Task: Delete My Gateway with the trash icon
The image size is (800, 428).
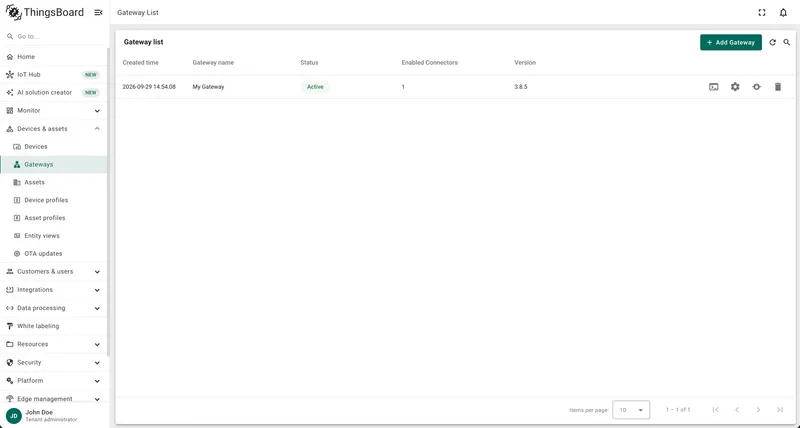Action: pyautogui.click(x=778, y=87)
